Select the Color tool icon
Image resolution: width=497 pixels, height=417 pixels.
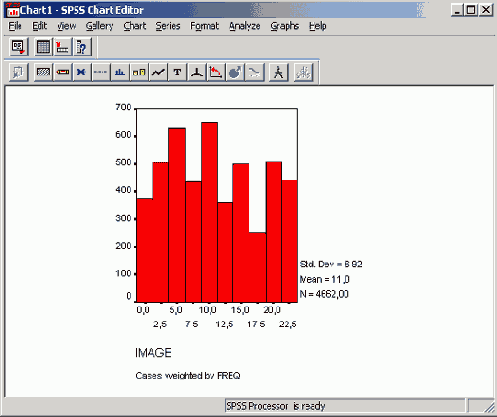63,72
